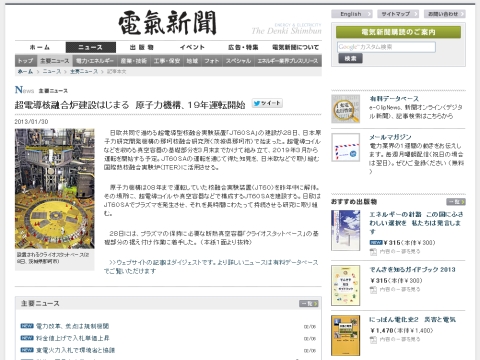The width and height of the screenshot is (480, 360).
Task: Open news item 電力改革、焦点は規制機関
Action: click(72, 326)
